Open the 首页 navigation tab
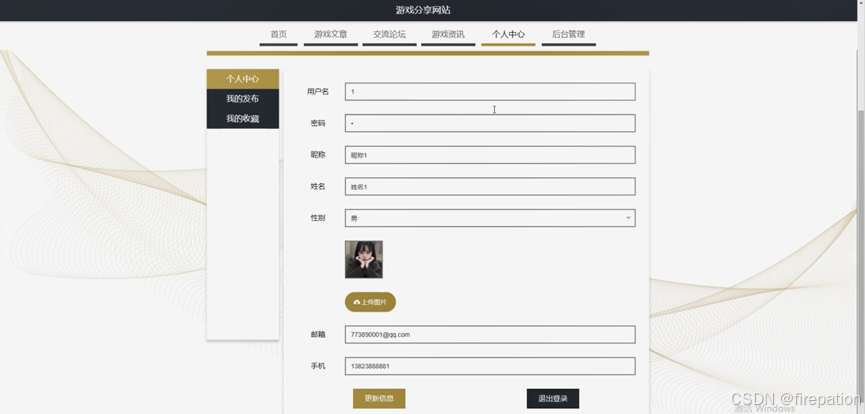Viewport: 865px width, 414px height. point(279,34)
